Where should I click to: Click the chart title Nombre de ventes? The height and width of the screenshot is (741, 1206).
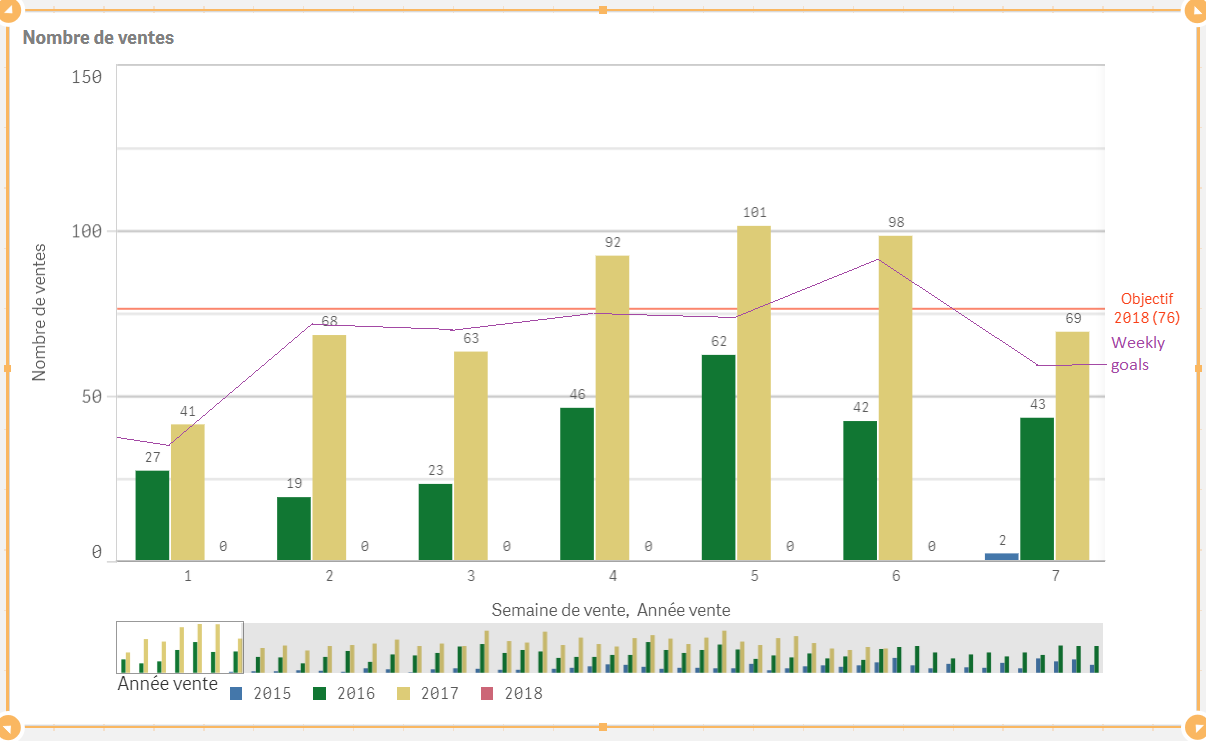[x=98, y=38]
